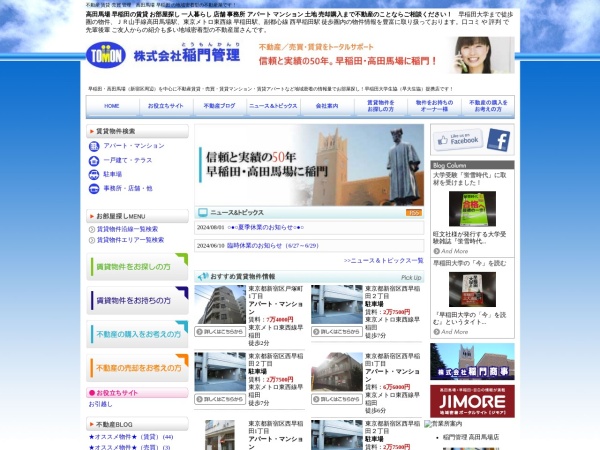Click the header banner with phone operator
The image size is (600, 450).
coord(386,55)
